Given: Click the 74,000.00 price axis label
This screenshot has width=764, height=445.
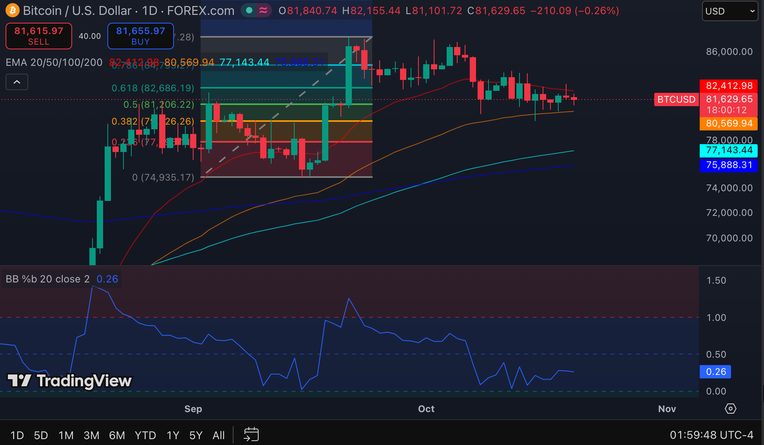Looking at the screenshot, I should [729, 188].
